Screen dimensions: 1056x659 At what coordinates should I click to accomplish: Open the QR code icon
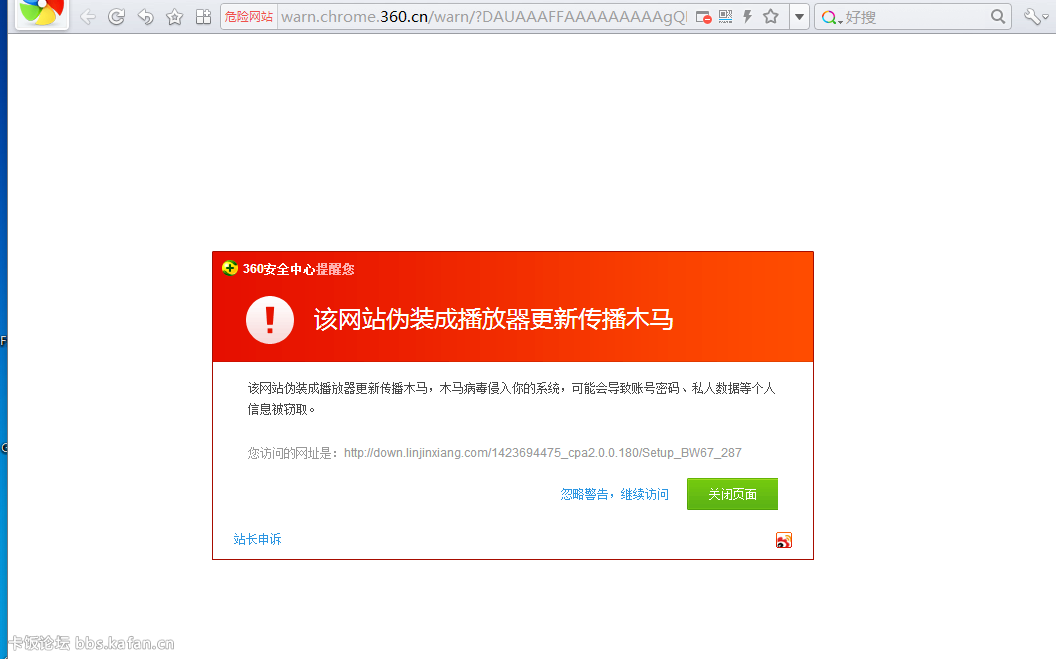[x=725, y=17]
